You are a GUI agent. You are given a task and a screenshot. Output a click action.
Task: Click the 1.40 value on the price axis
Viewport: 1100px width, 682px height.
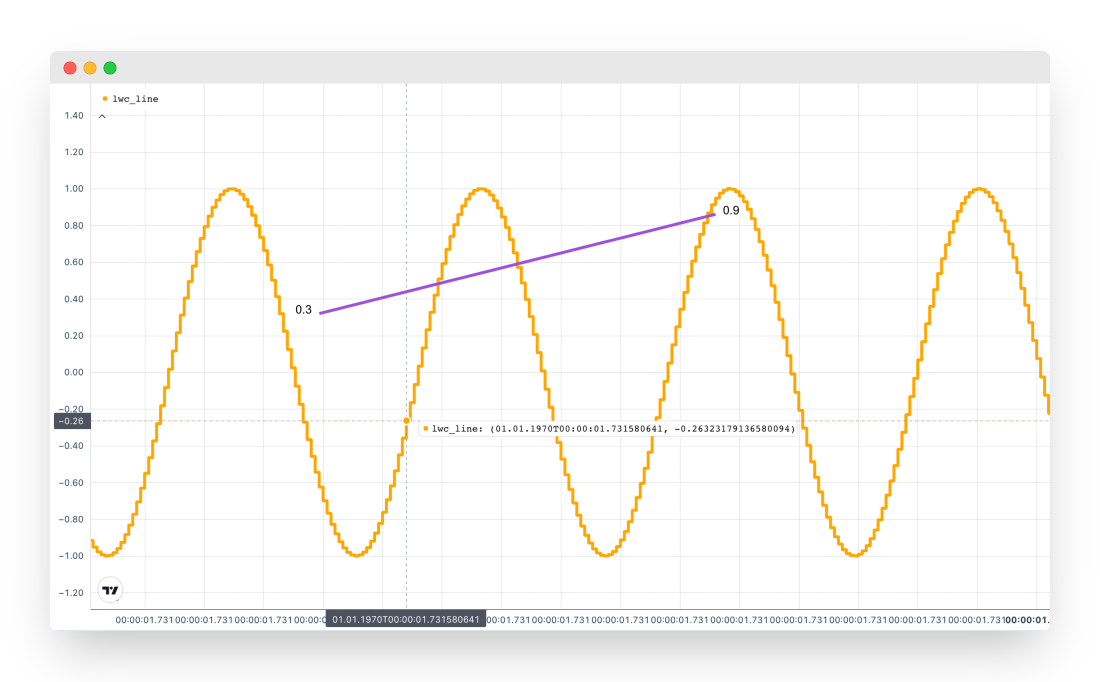(73, 116)
